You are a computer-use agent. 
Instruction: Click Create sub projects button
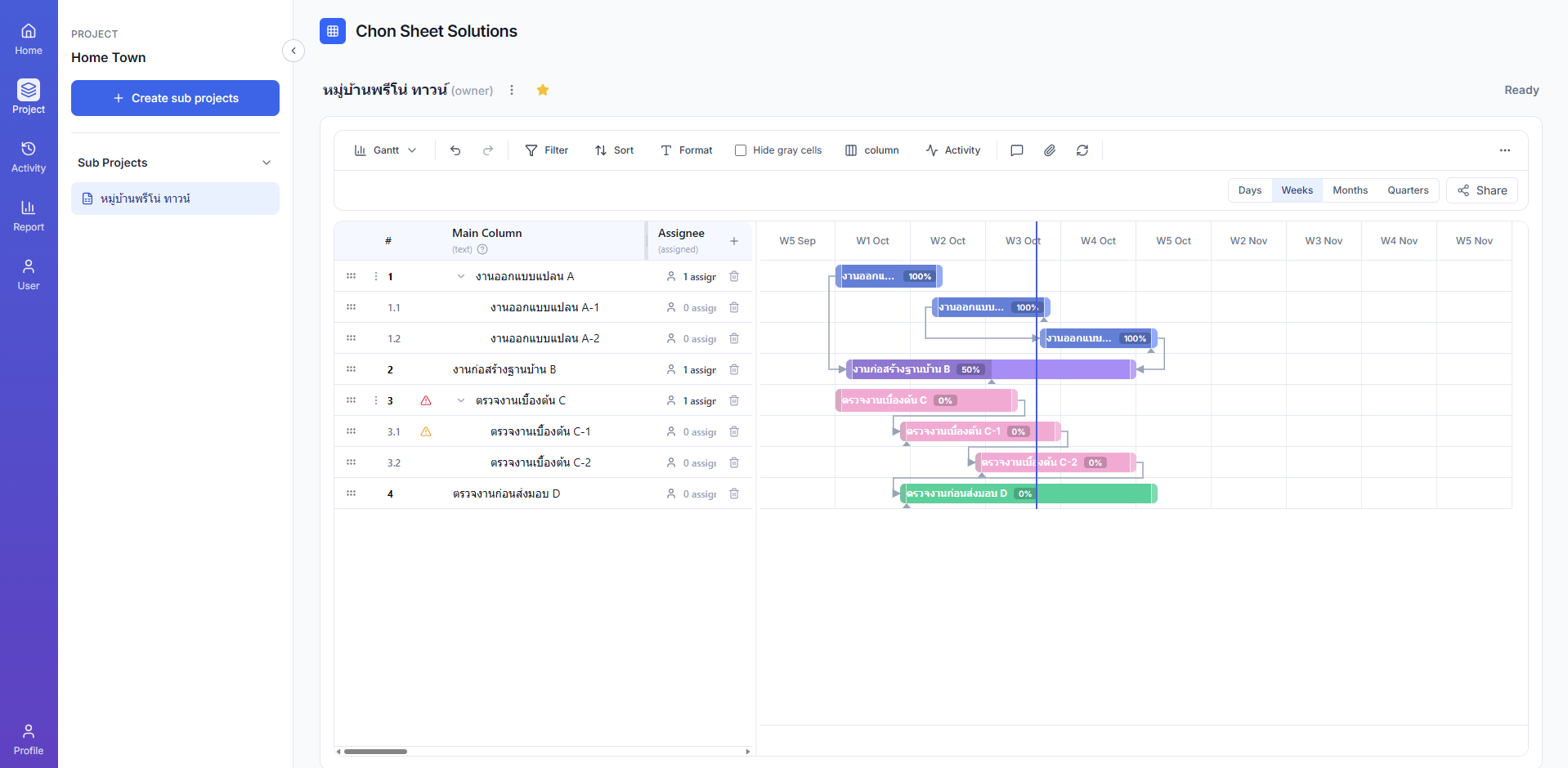[175, 98]
